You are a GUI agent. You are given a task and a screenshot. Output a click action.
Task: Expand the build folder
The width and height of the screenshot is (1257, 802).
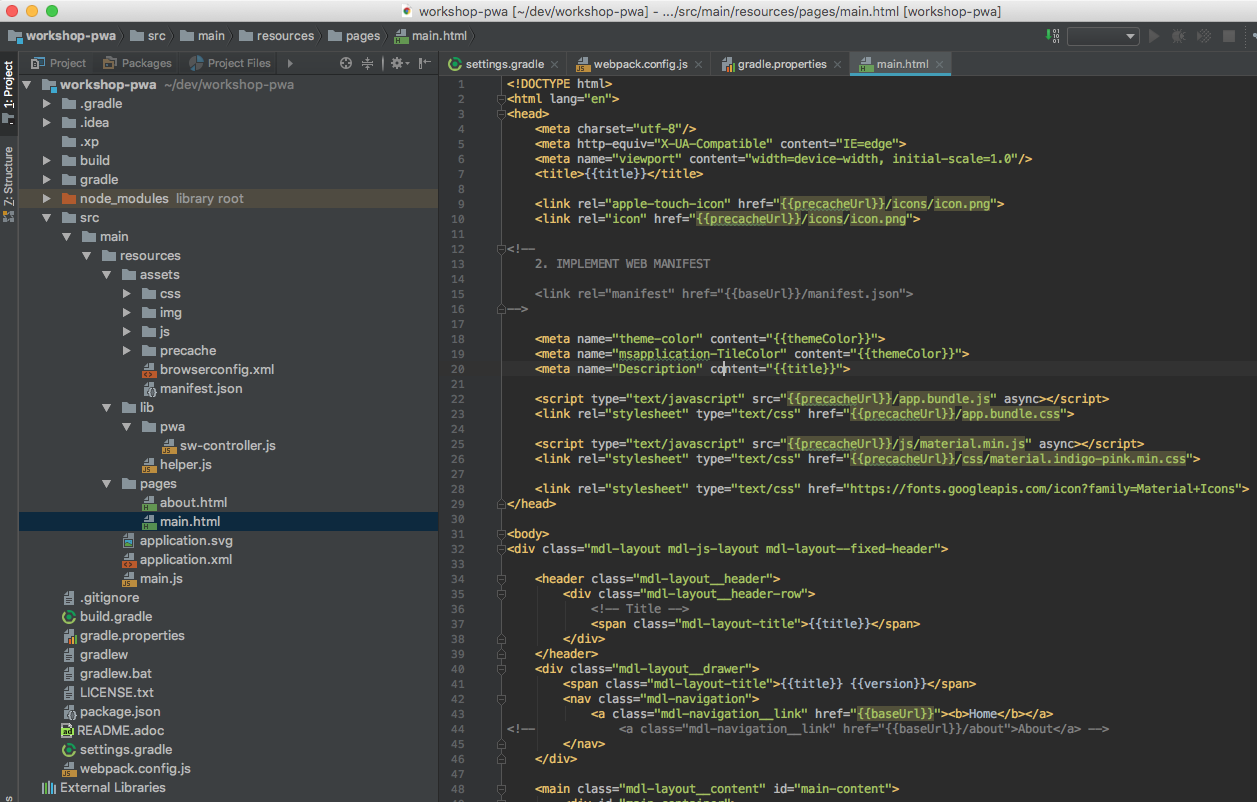47,161
